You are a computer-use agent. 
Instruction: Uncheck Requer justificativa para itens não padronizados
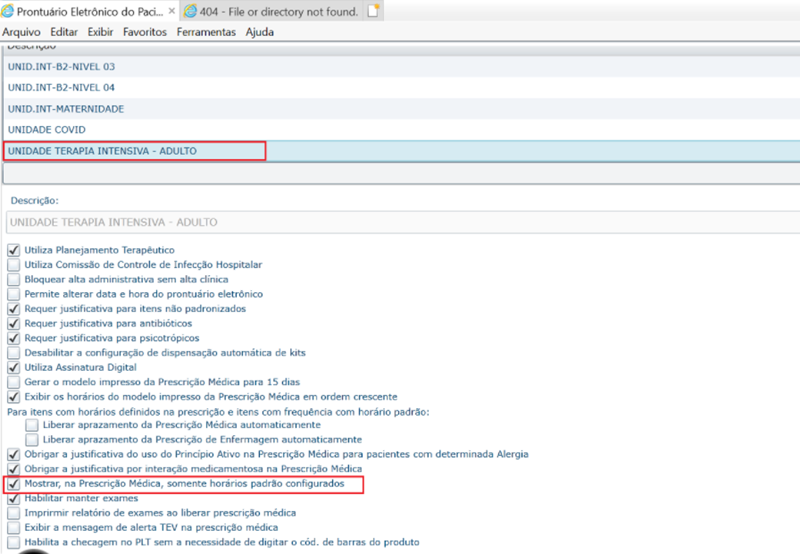tap(14, 309)
